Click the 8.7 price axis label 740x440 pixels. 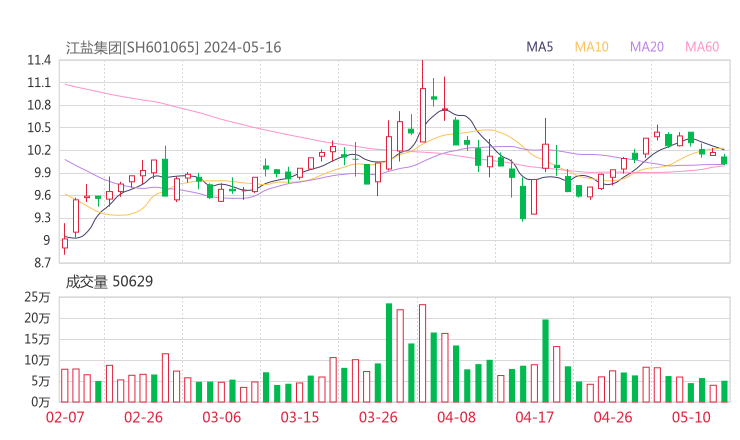pos(42,263)
